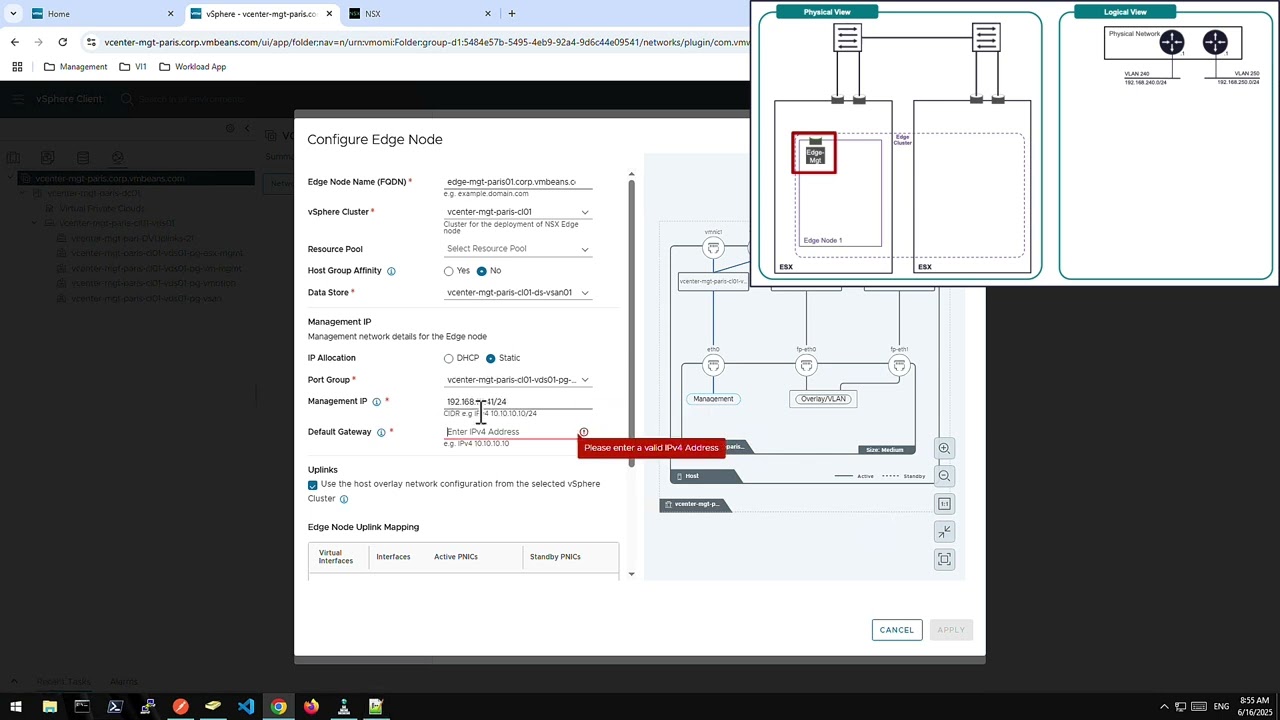Show info for Host Group Affinity

coord(391,271)
